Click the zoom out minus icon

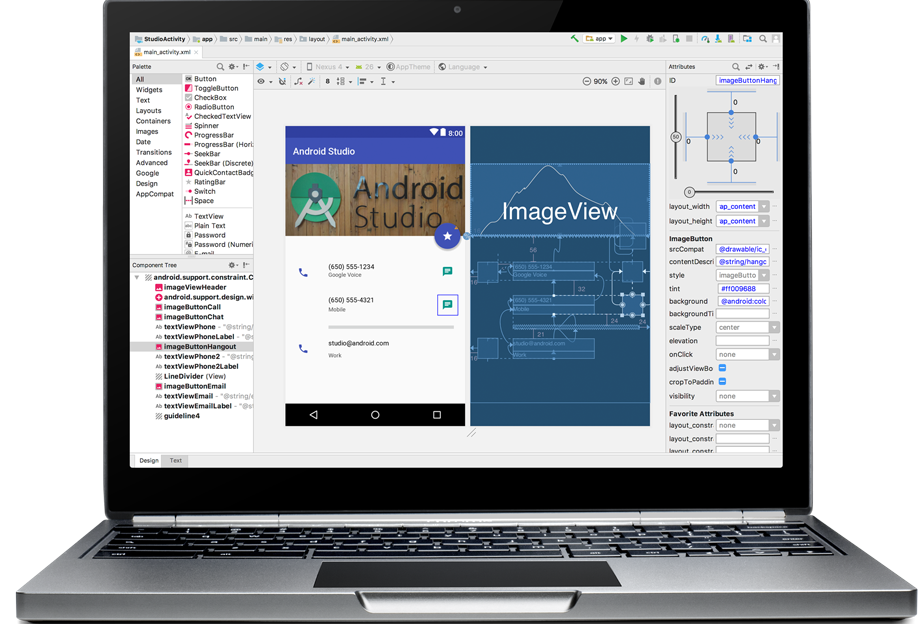point(585,81)
